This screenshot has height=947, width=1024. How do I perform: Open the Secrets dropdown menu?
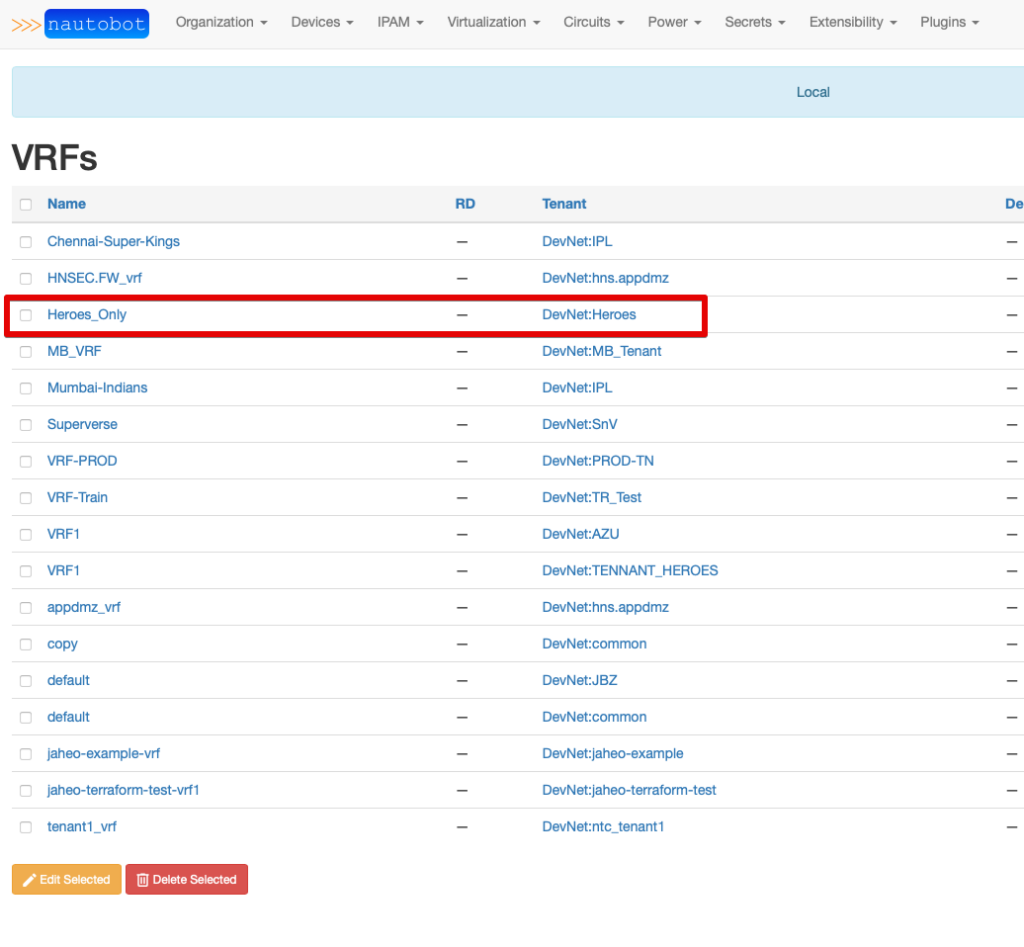pos(755,22)
